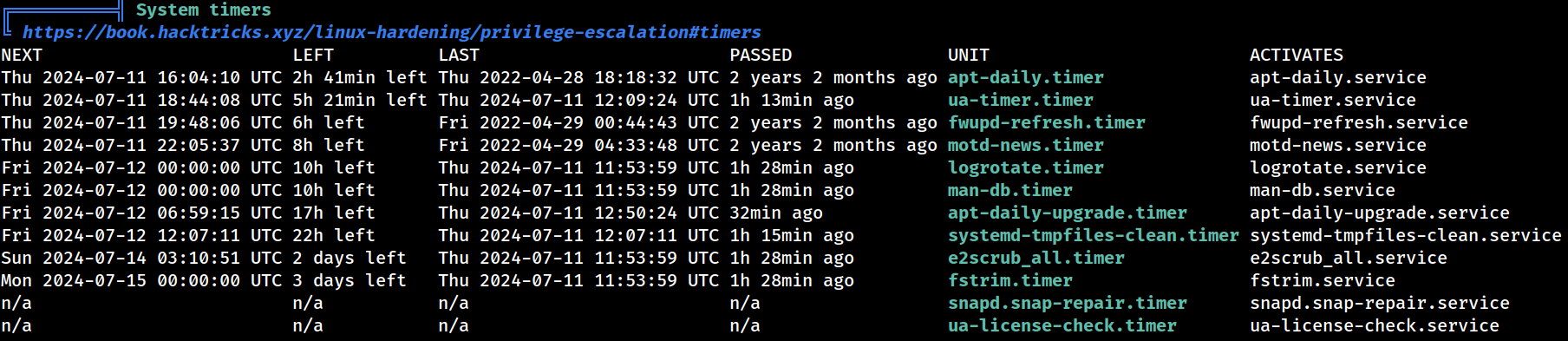Select the PASSED column header
1568x341 pixels.
(761, 55)
